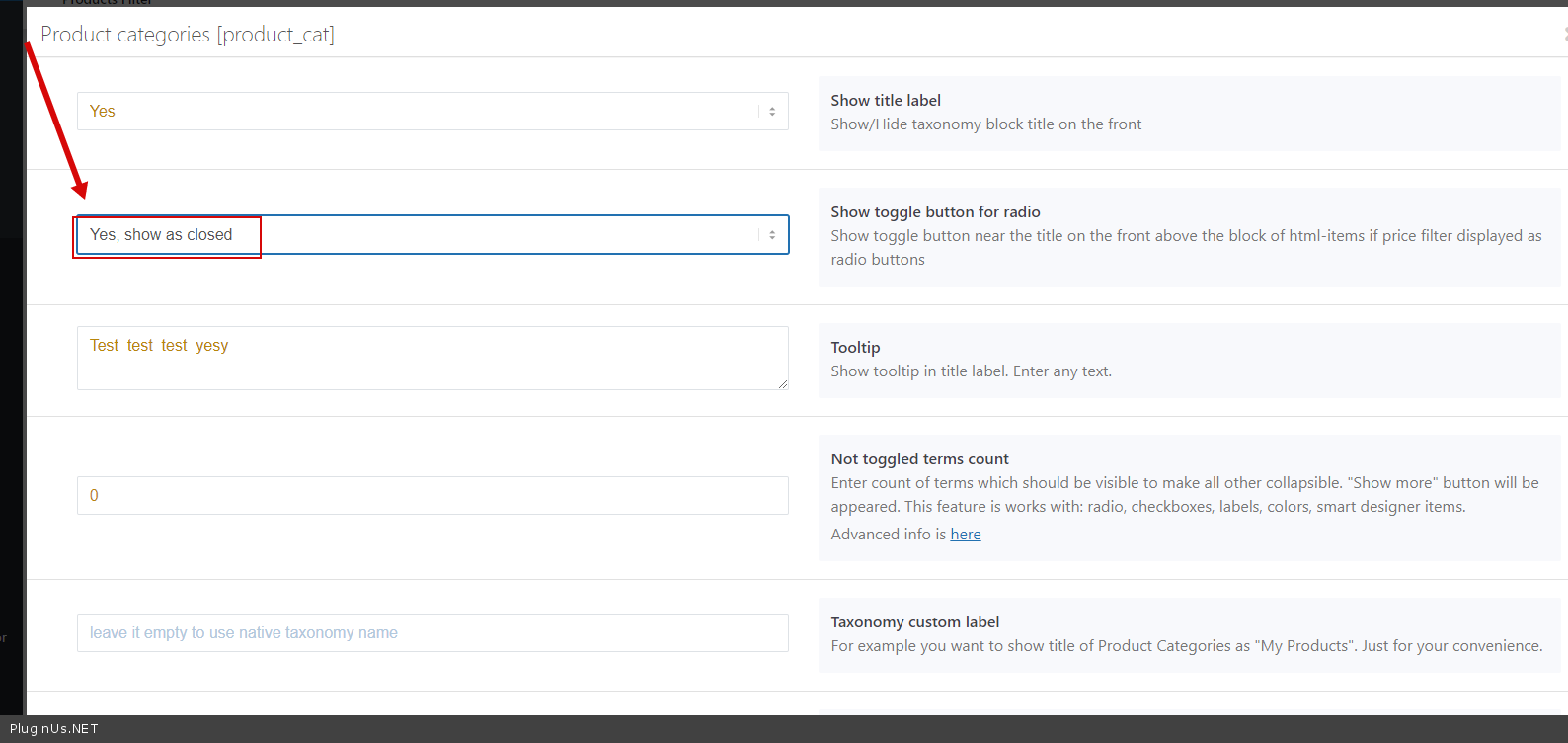This screenshot has width=1568, height=743.
Task: Click arrows icon on toggle button select
Action: [772, 235]
